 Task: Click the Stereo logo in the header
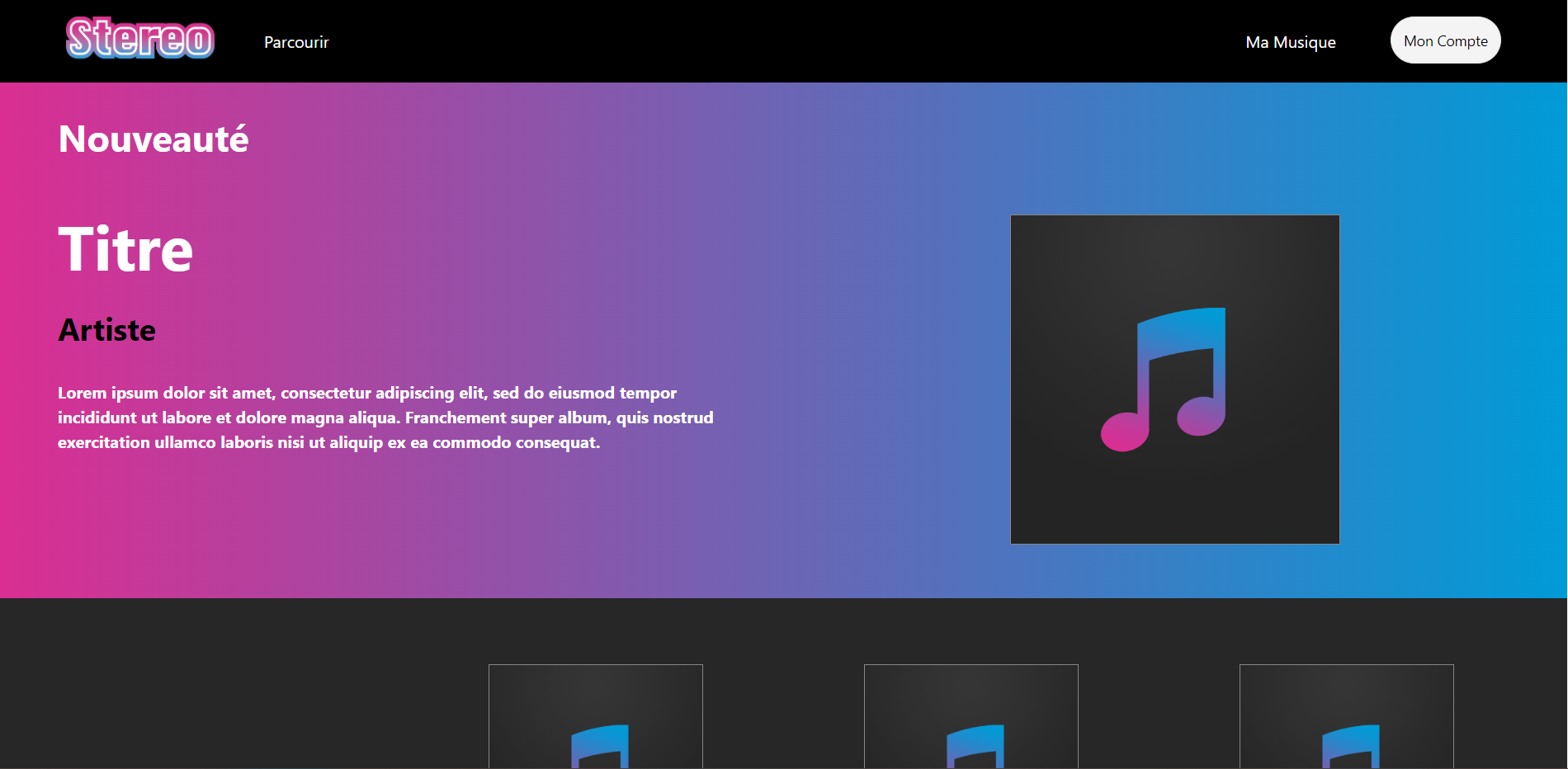tap(140, 39)
